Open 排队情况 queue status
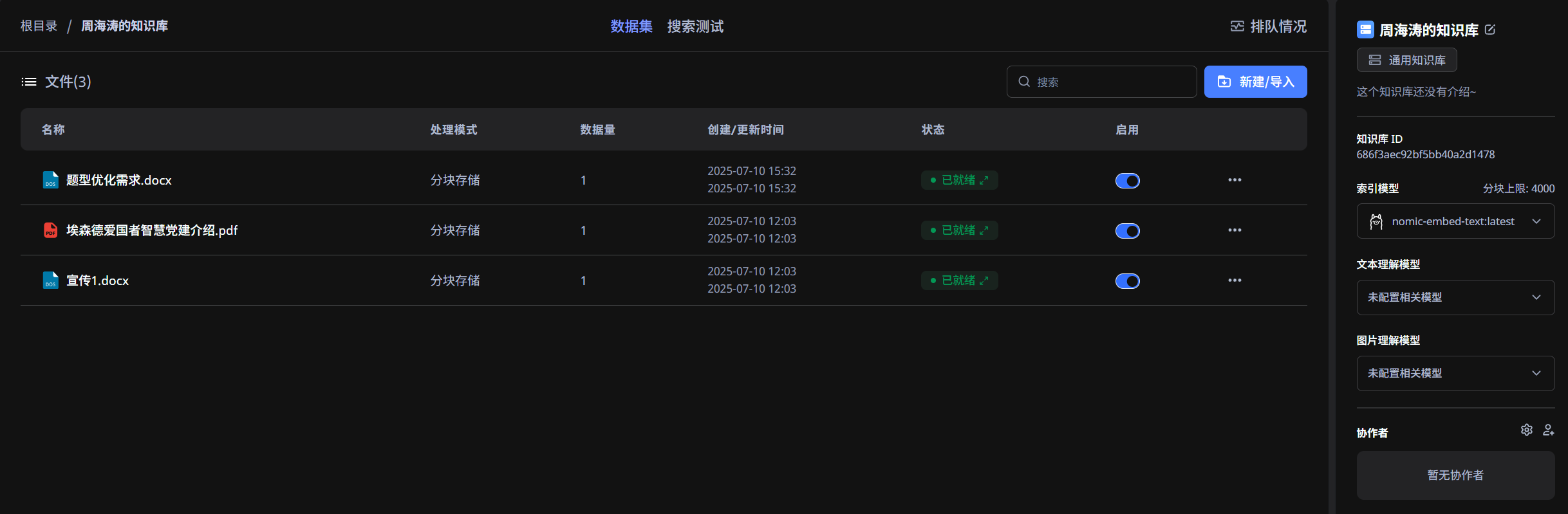The image size is (1568, 514). [x=1269, y=26]
